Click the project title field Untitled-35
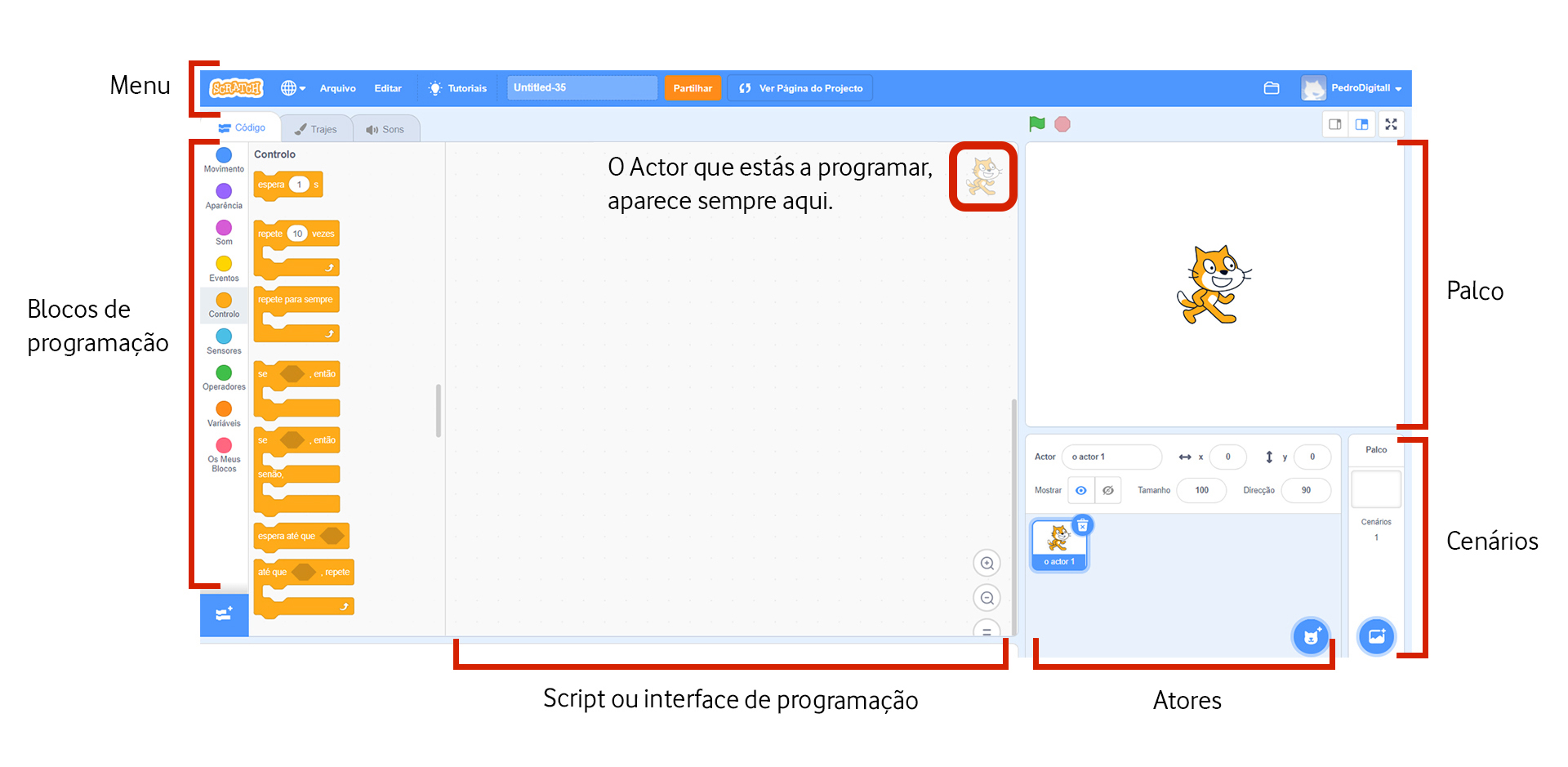 pyautogui.click(x=582, y=87)
